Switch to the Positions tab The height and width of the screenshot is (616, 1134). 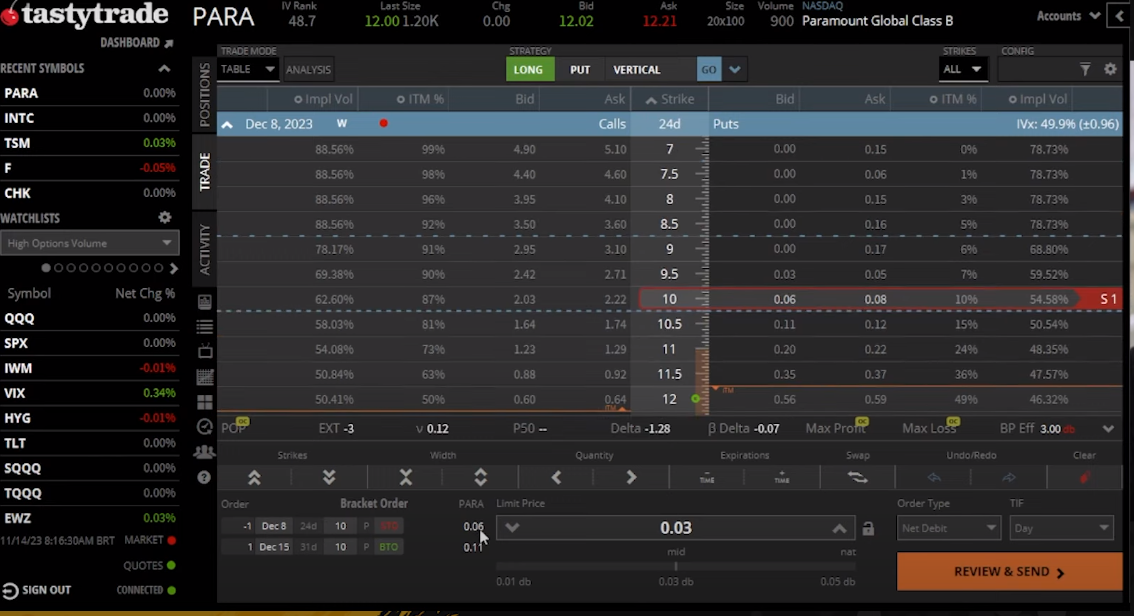205,95
